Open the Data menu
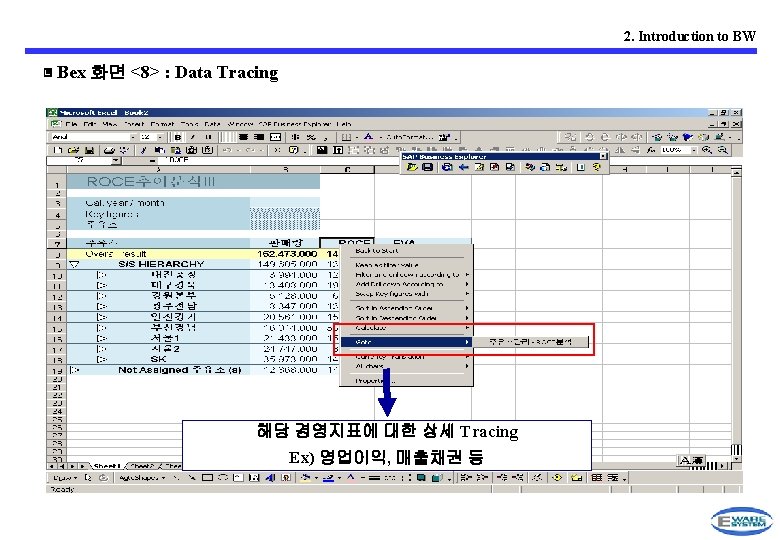Viewport: 780px width, 540px height. (212, 124)
